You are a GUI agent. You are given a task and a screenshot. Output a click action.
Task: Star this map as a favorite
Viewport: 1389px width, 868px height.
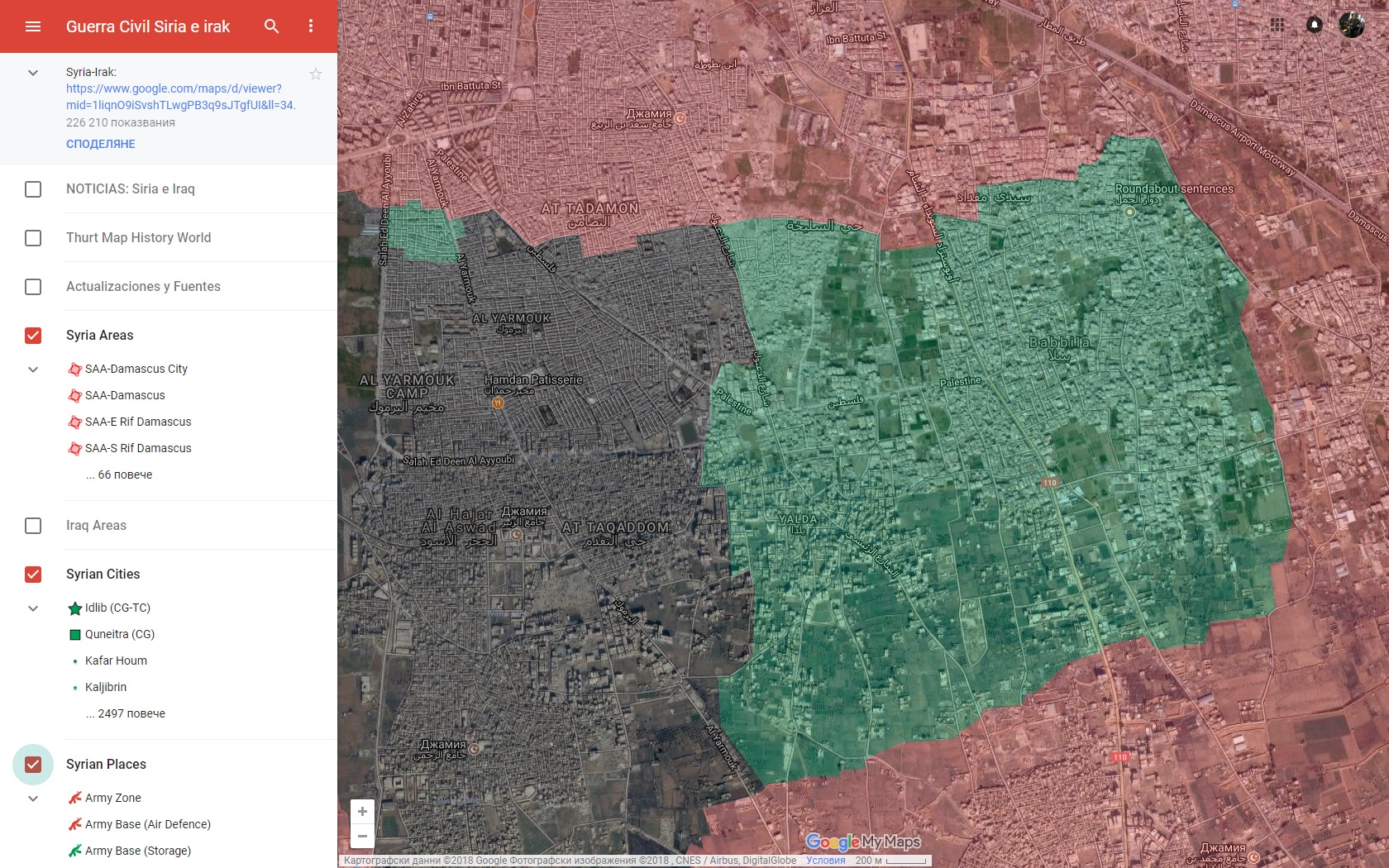pos(315,74)
